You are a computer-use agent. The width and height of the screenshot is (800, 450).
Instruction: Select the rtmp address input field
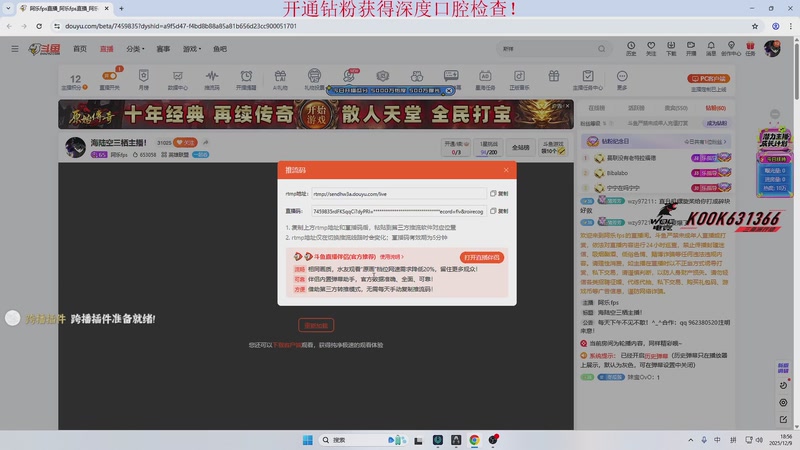(398, 194)
